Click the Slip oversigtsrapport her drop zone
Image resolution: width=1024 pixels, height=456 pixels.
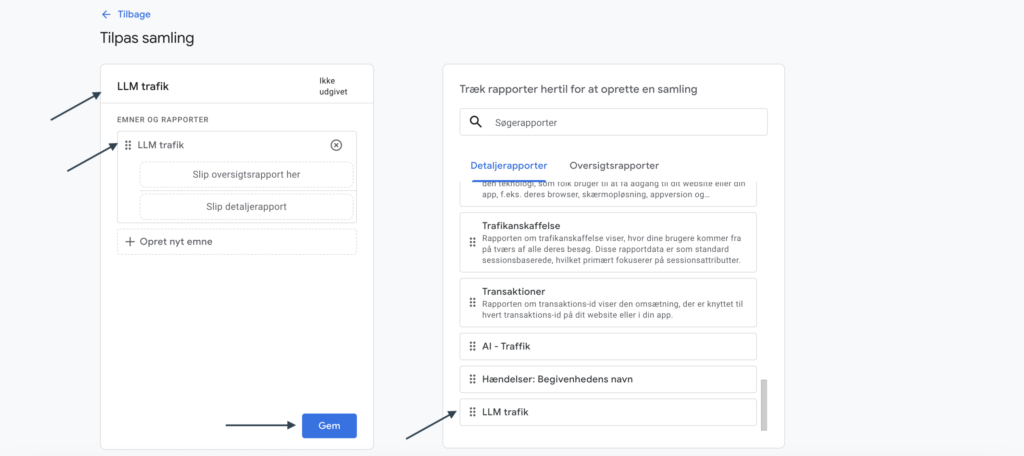click(246, 174)
